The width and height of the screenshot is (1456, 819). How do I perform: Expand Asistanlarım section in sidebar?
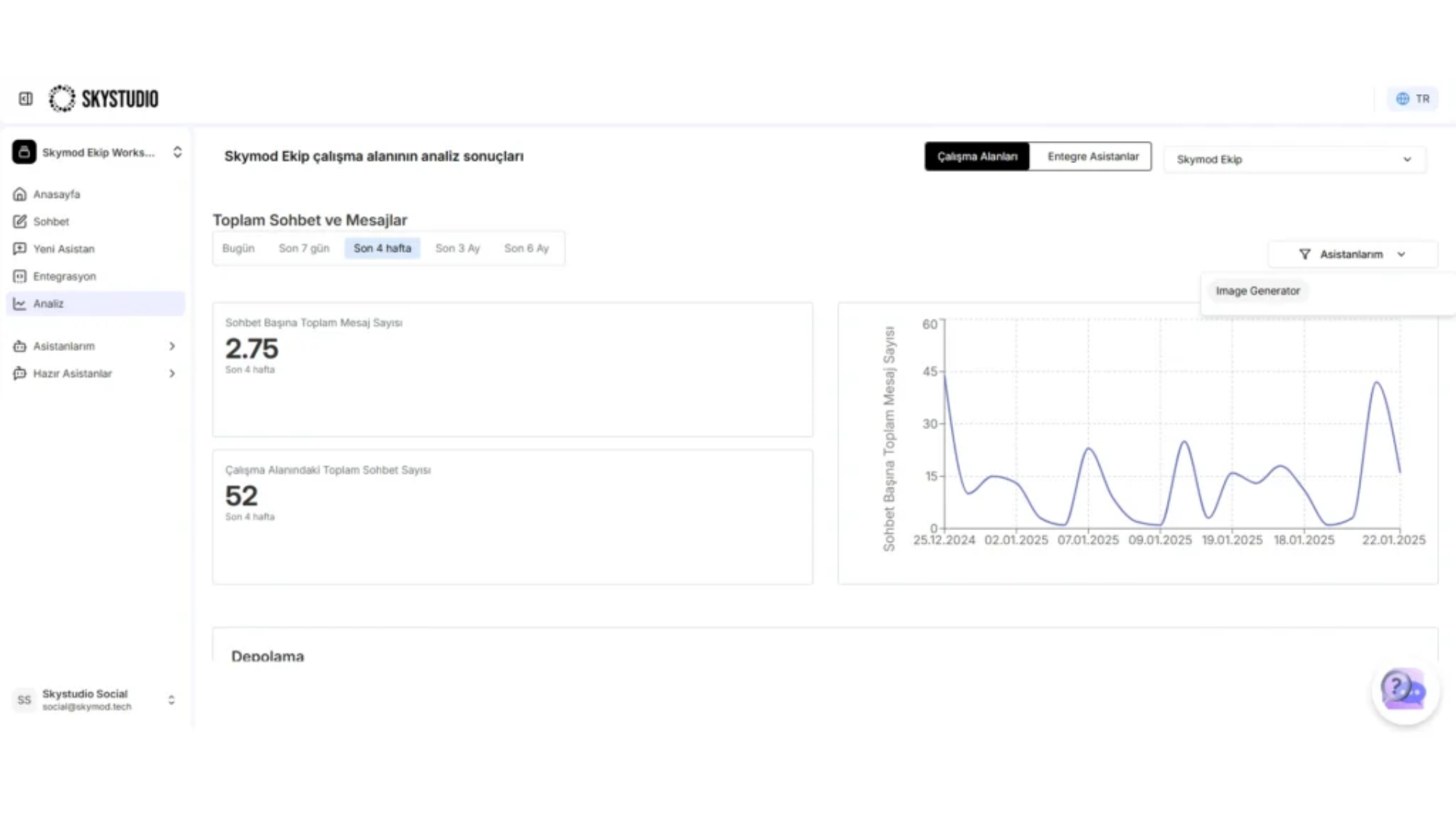coord(96,346)
